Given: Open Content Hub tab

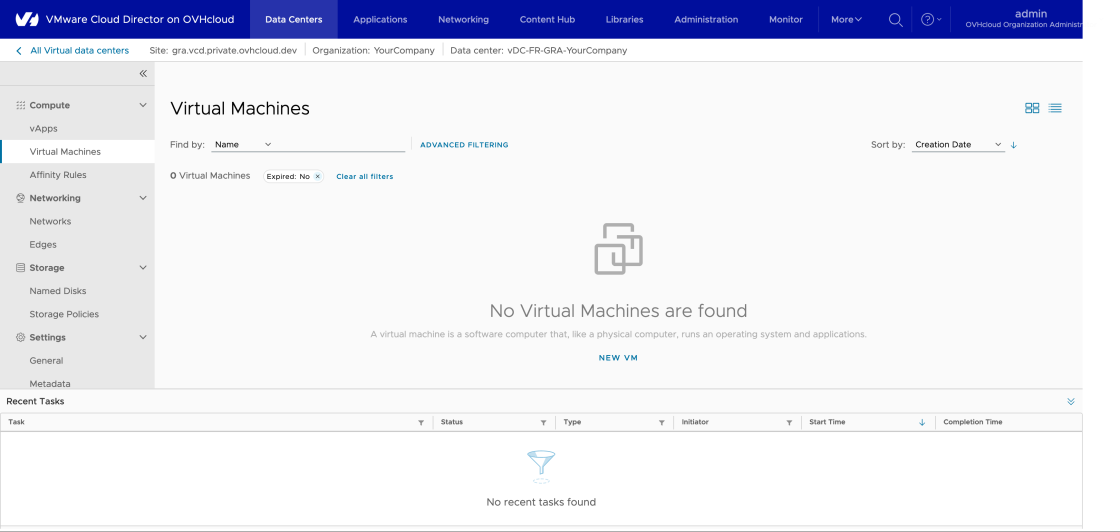Looking at the screenshot, I should pos(547,19).
